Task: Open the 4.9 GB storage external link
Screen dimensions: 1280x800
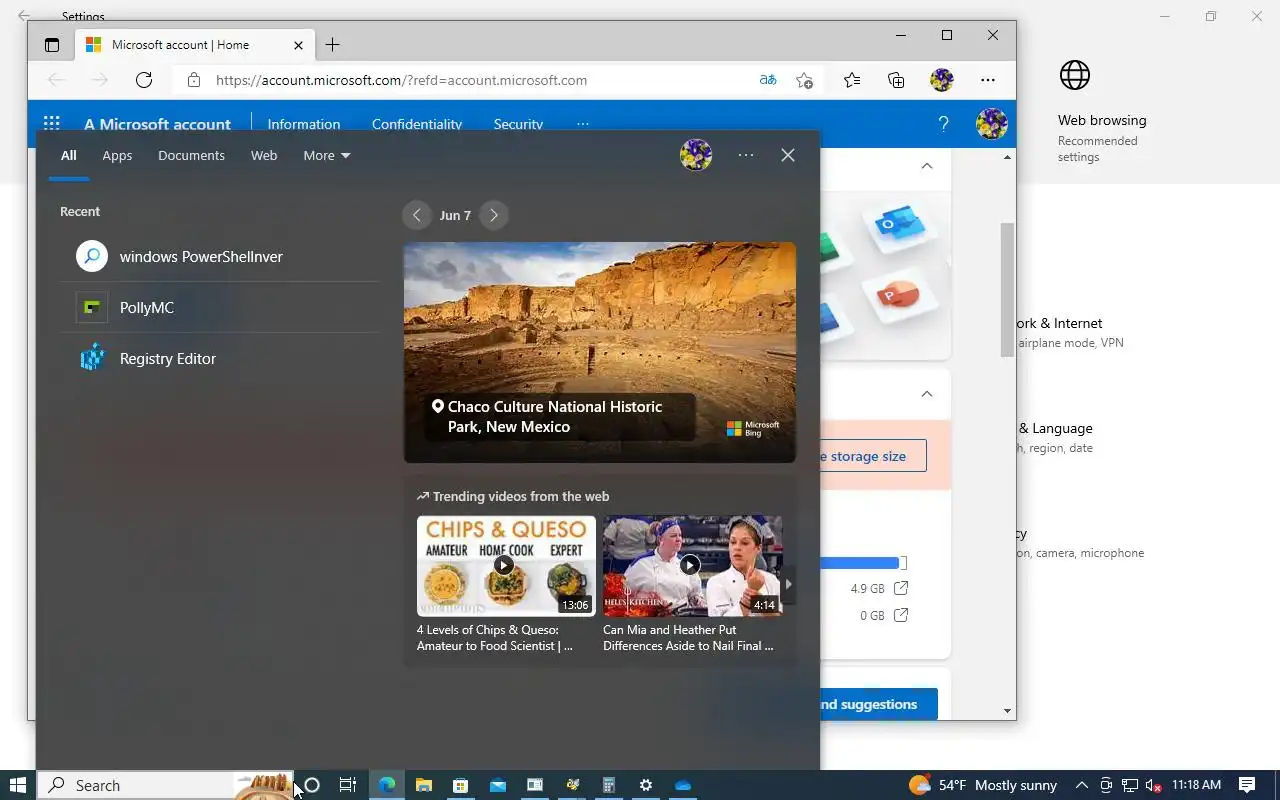Action: [x=901, y=588]
